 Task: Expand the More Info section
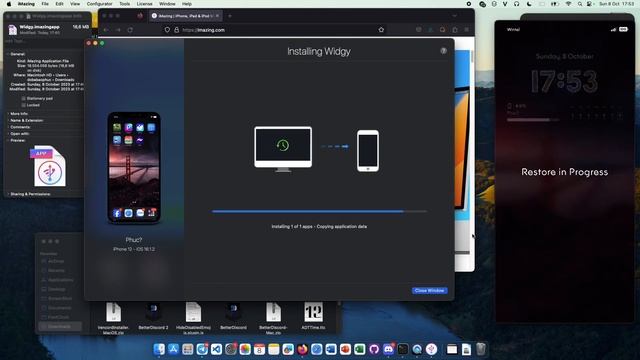8,114
